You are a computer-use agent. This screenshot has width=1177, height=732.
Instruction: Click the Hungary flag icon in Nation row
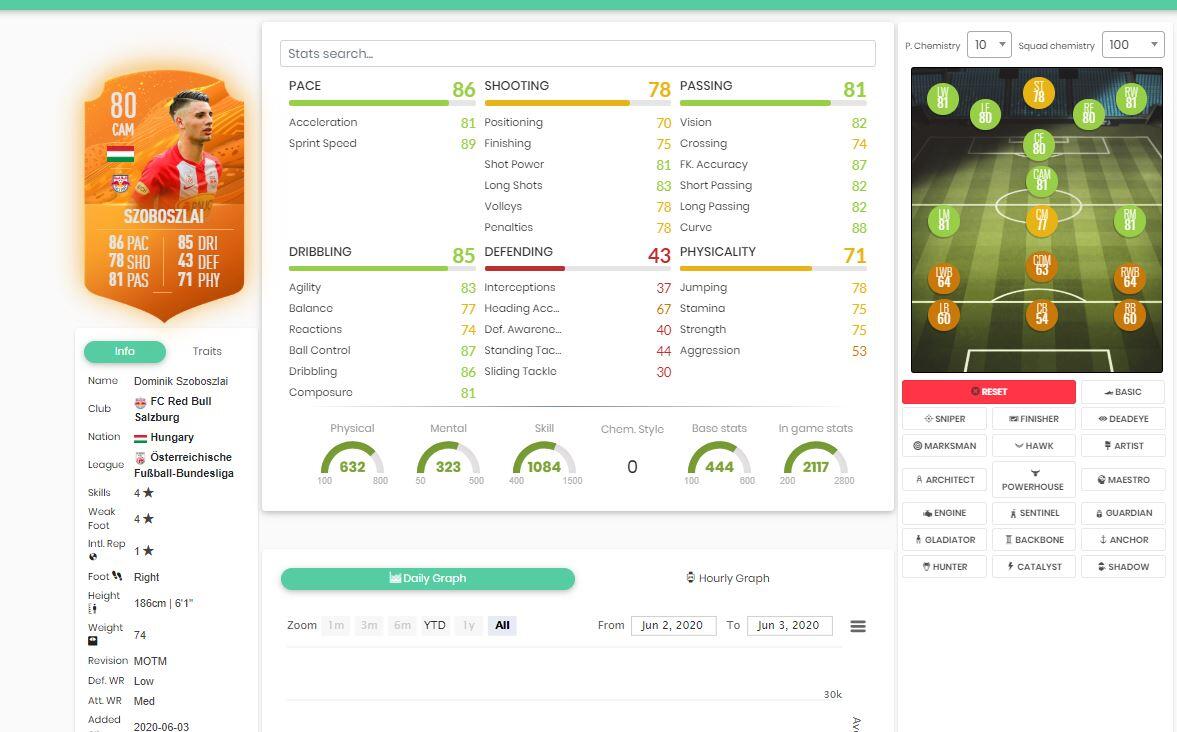tap(141, 438)
